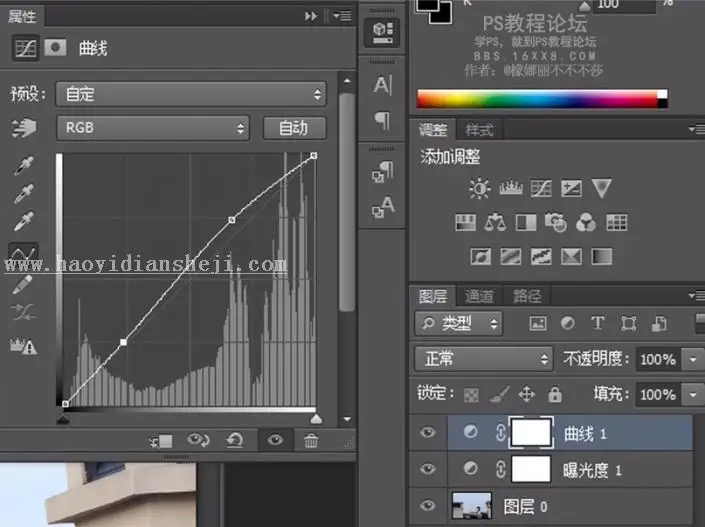Open the 预设 preset dropdown showing 自定

click(191, 94)
